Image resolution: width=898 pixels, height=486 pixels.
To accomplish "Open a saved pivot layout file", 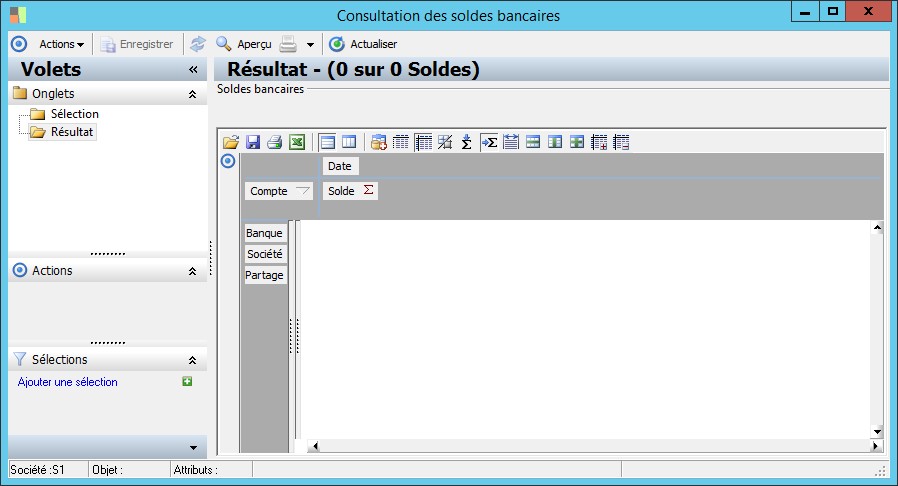I will [231, 142].
